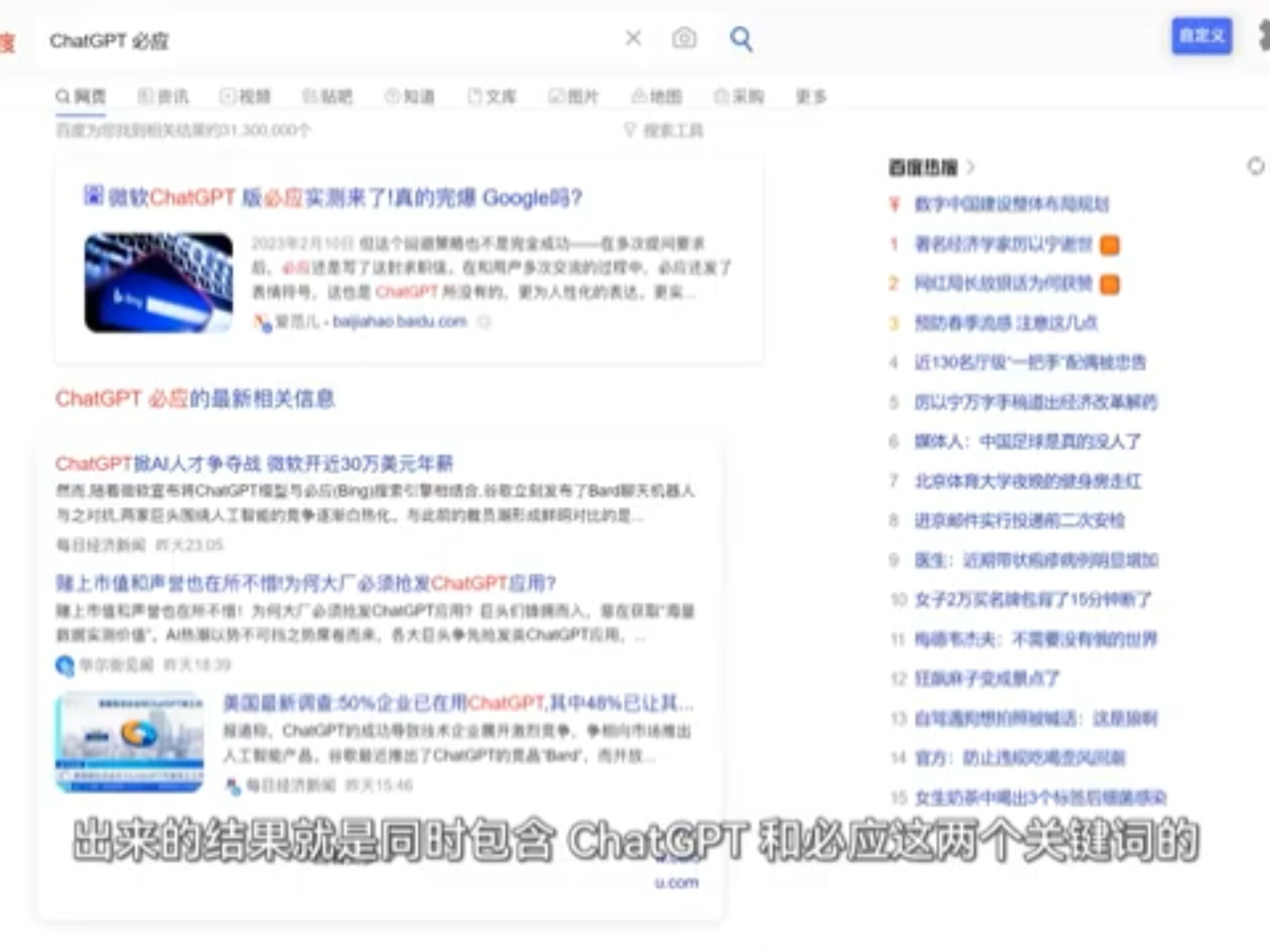Viewport: 1270px width, 952px height.
Task: Click the Bing thumbnail of the first result
Action: [159, 282]
